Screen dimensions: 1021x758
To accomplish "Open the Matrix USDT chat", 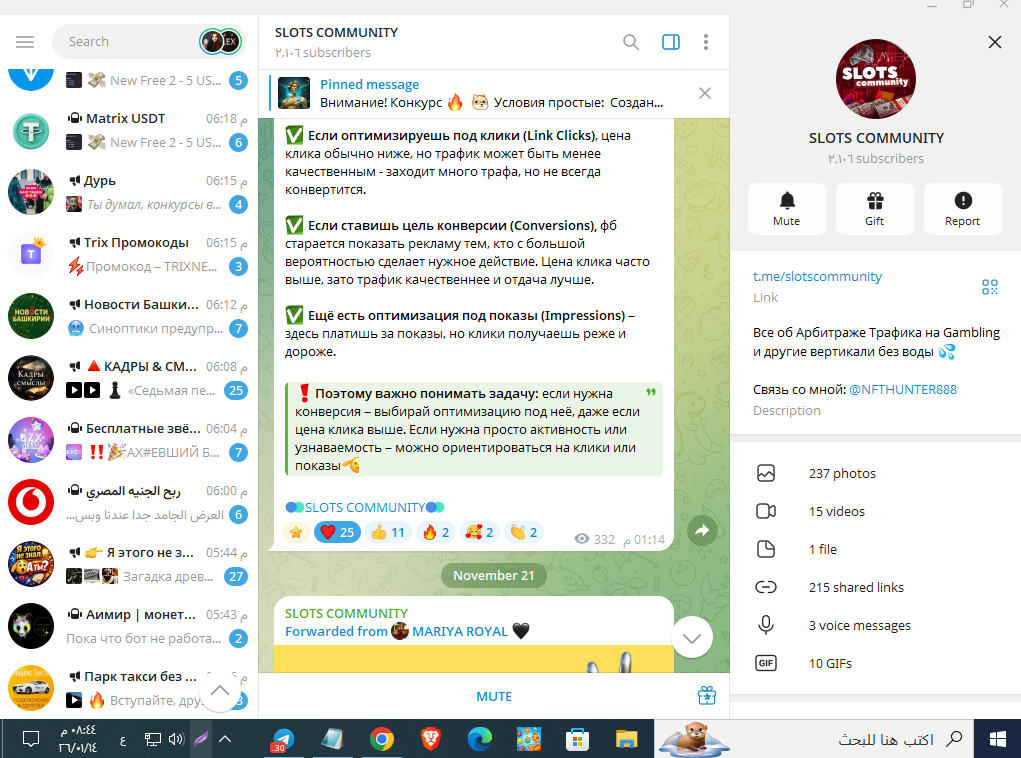I will point(128,130).
